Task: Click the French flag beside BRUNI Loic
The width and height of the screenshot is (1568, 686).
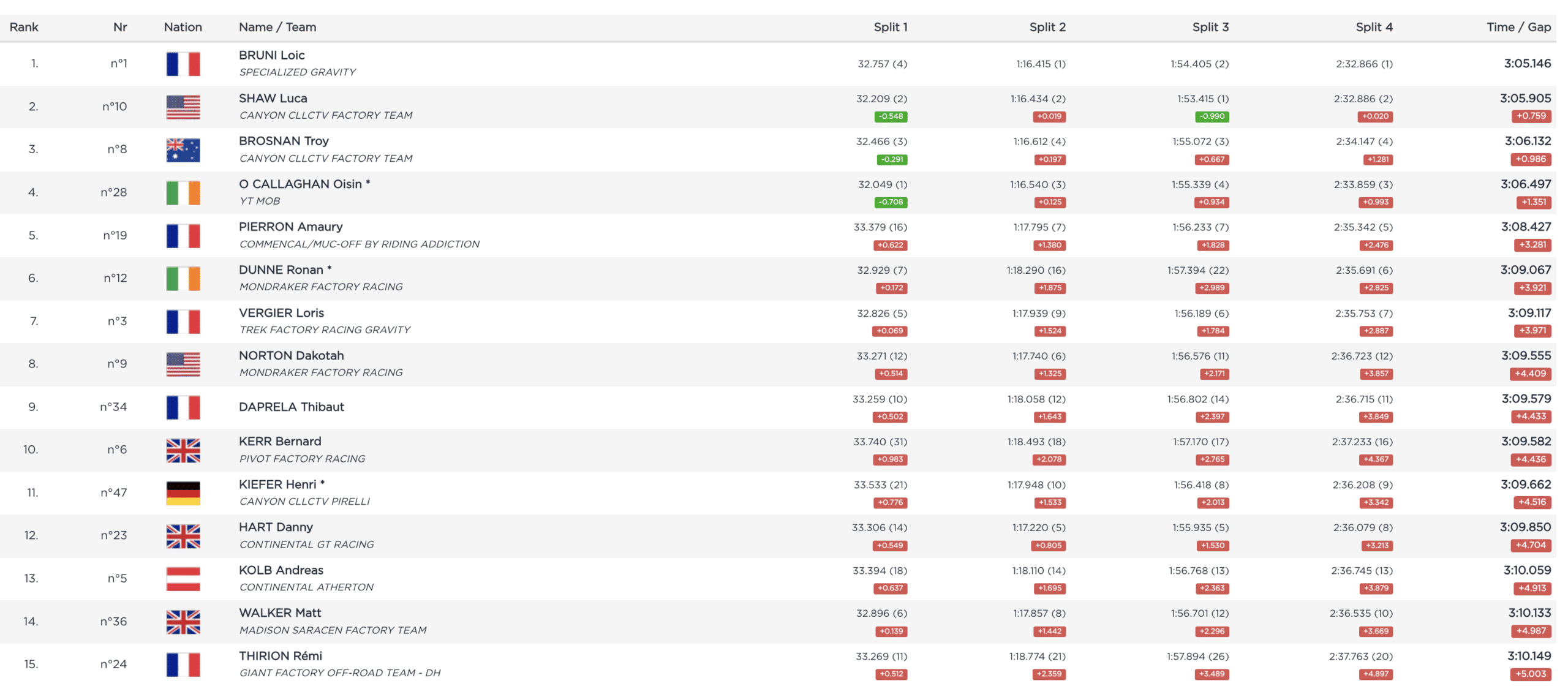Action: tap(183, 64)
